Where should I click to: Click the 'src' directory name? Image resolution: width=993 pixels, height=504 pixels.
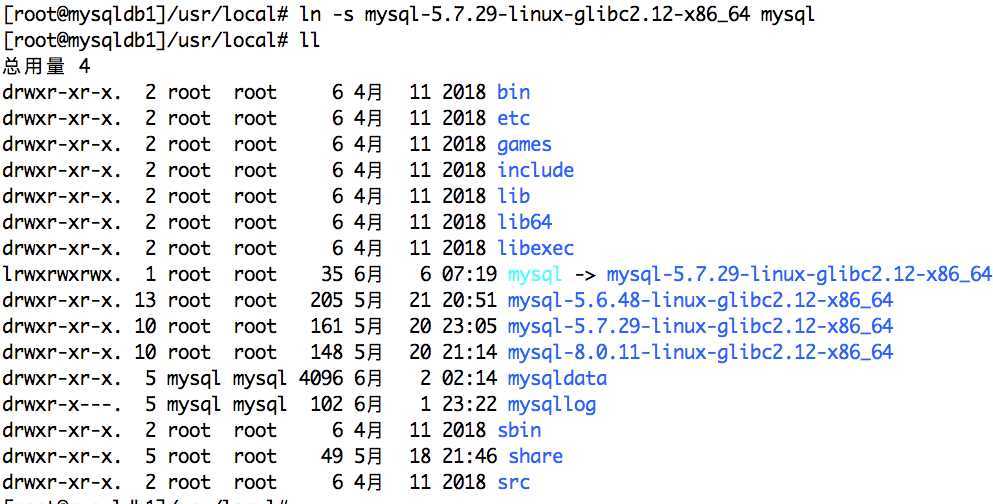click(x=514, y=482)
